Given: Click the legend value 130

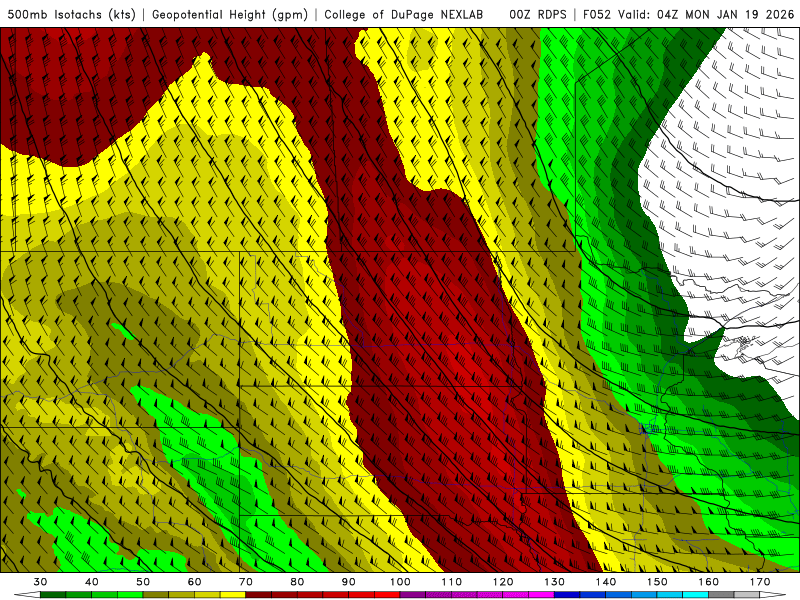Looking at the screenshot, I should click(554, 582).
